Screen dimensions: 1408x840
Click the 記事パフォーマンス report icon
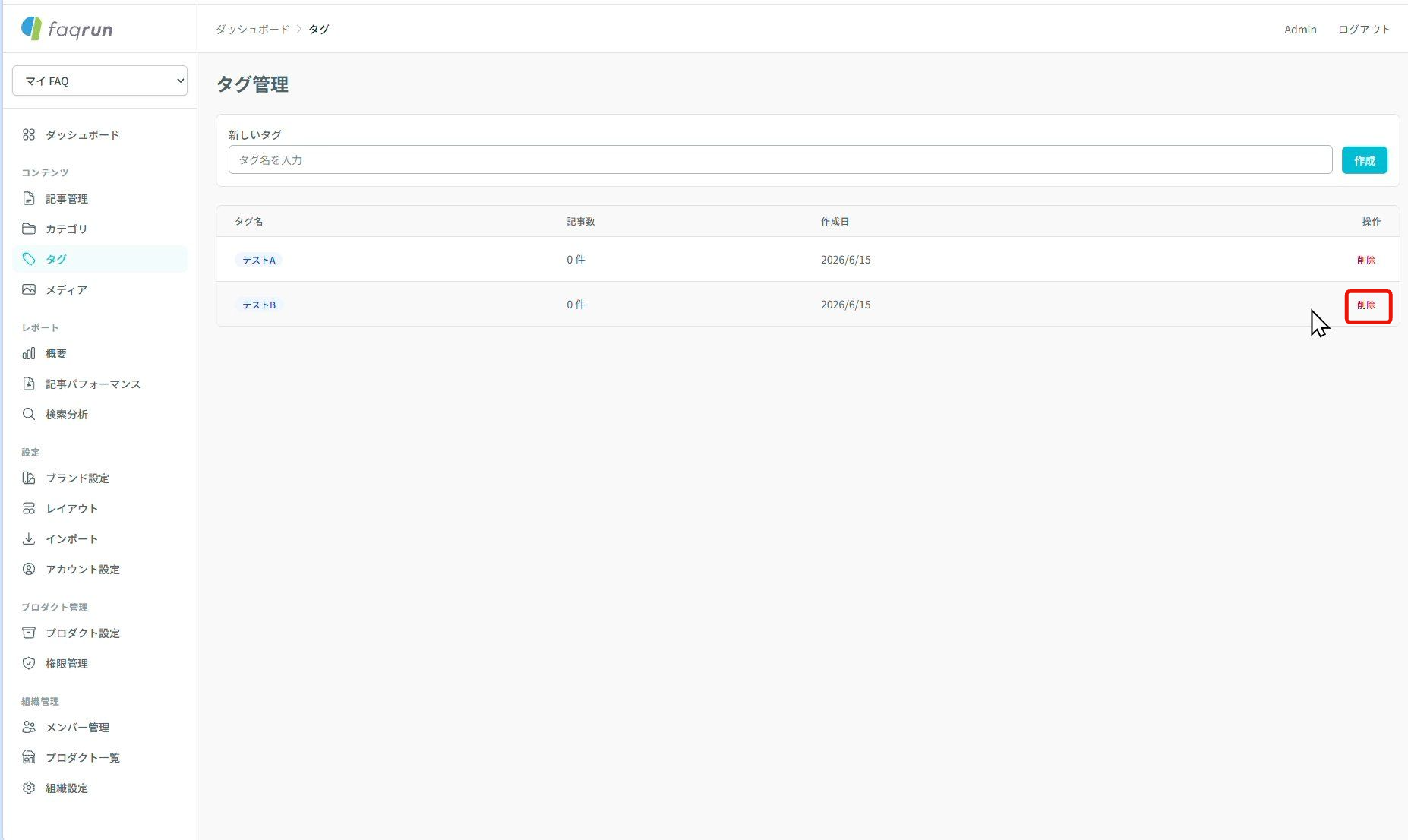click(x=29, y=384)
